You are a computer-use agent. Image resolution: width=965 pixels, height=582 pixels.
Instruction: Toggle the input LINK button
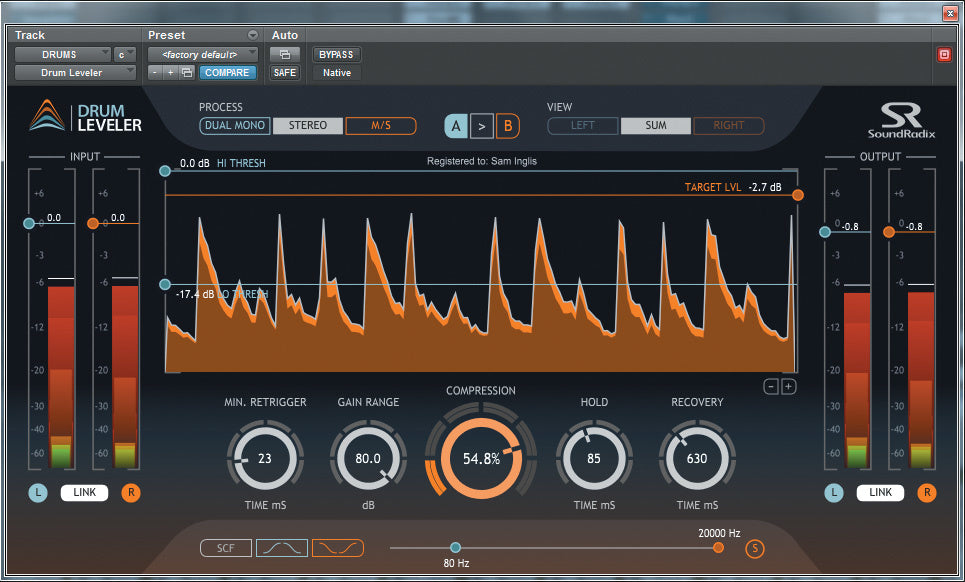click(x=84, y=493)
